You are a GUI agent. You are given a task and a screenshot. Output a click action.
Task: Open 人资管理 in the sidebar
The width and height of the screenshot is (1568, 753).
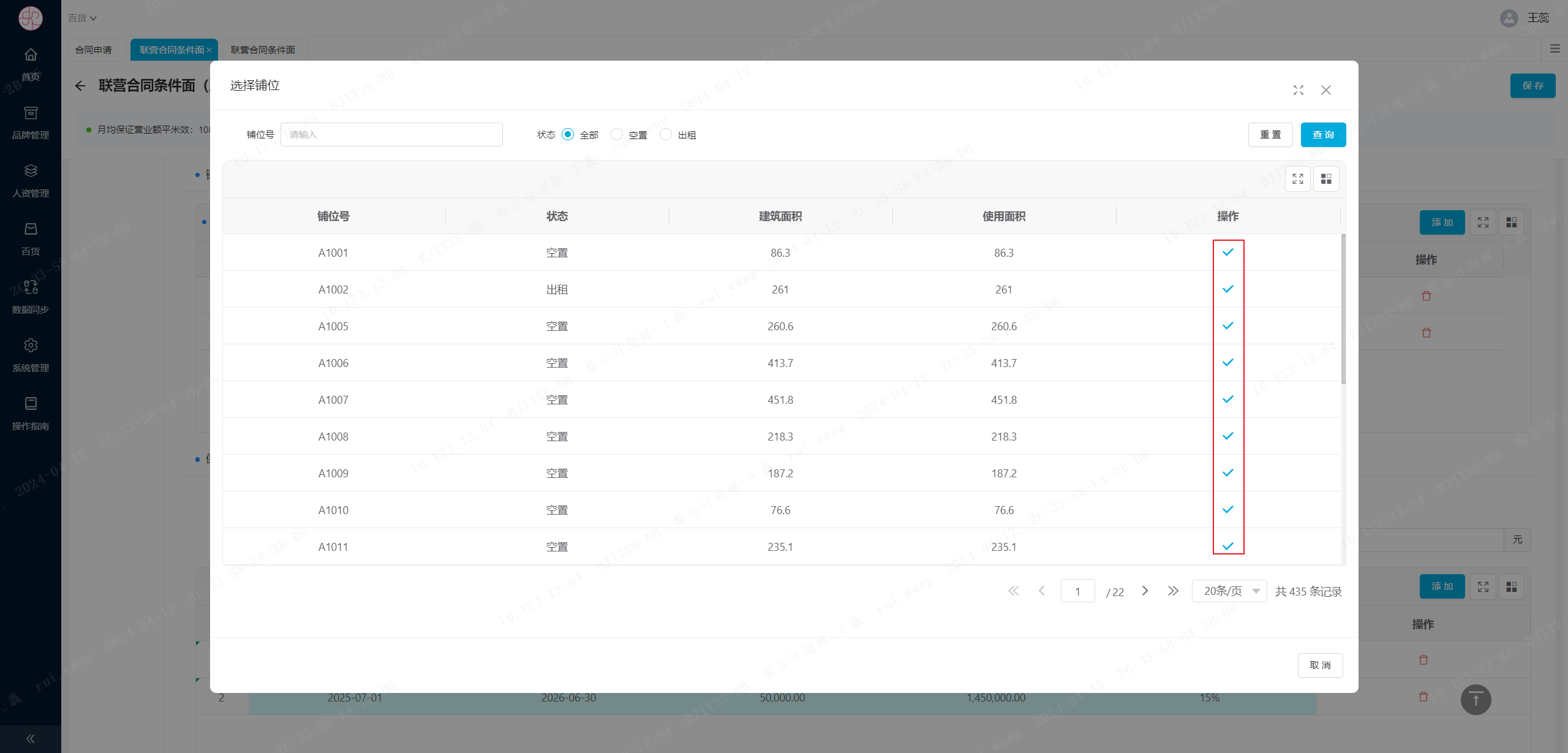tap(31, 181)
